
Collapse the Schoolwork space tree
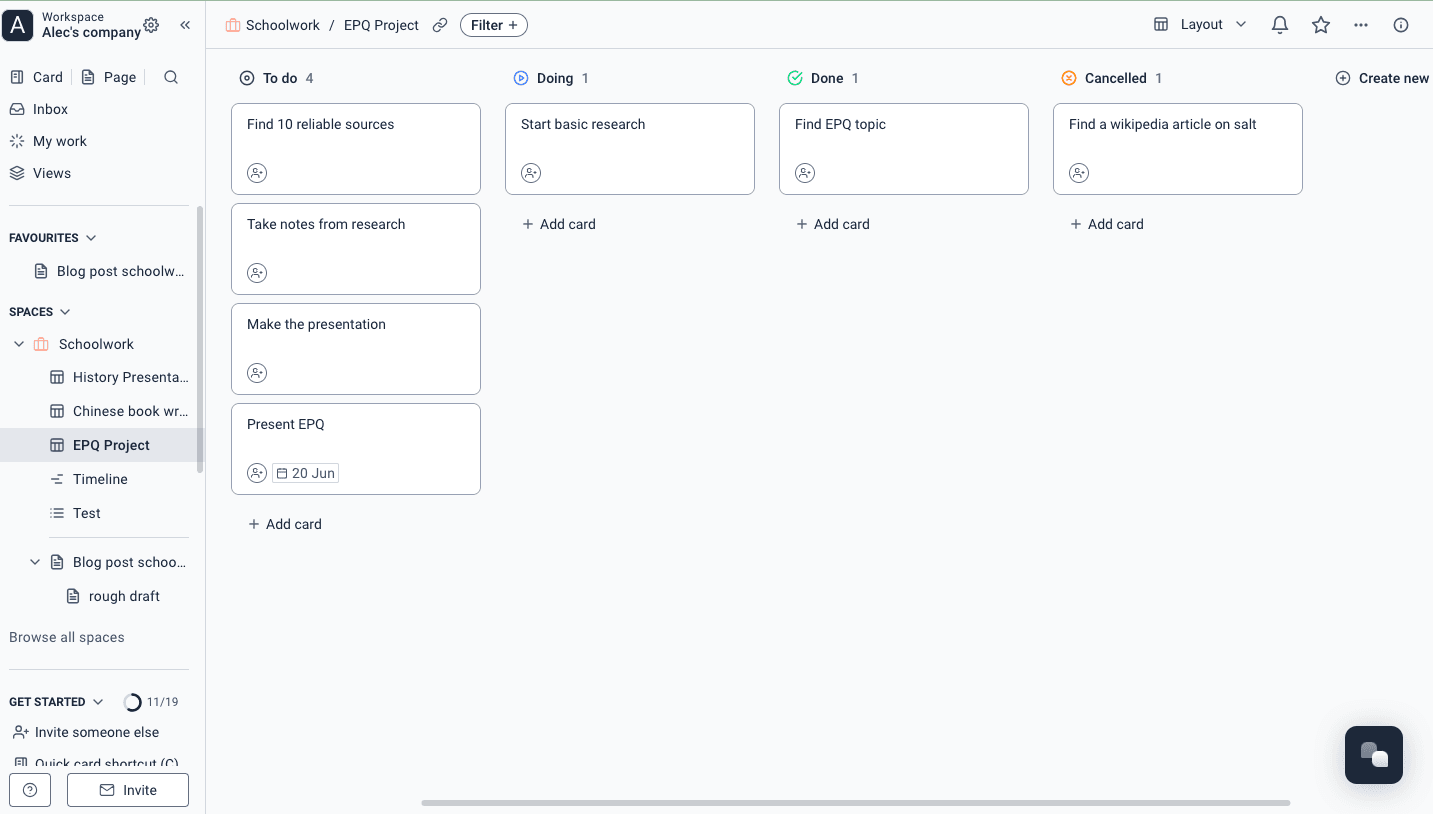pyautogui.click(x=19, y=344)
